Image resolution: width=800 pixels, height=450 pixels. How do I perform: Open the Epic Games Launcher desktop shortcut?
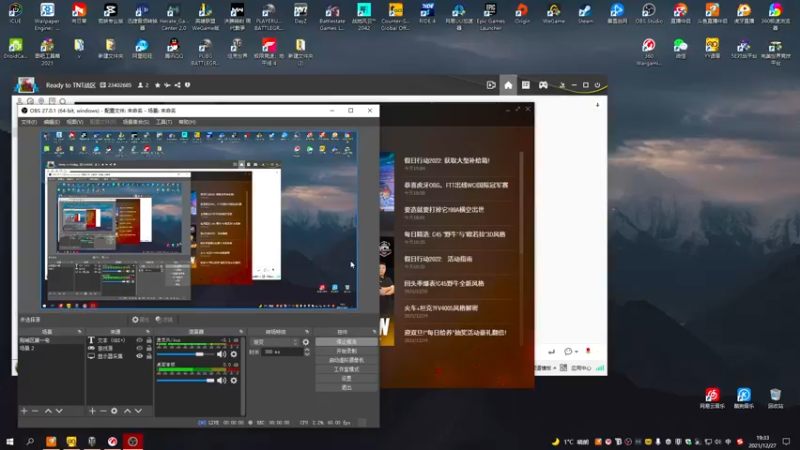coord(490,16)
